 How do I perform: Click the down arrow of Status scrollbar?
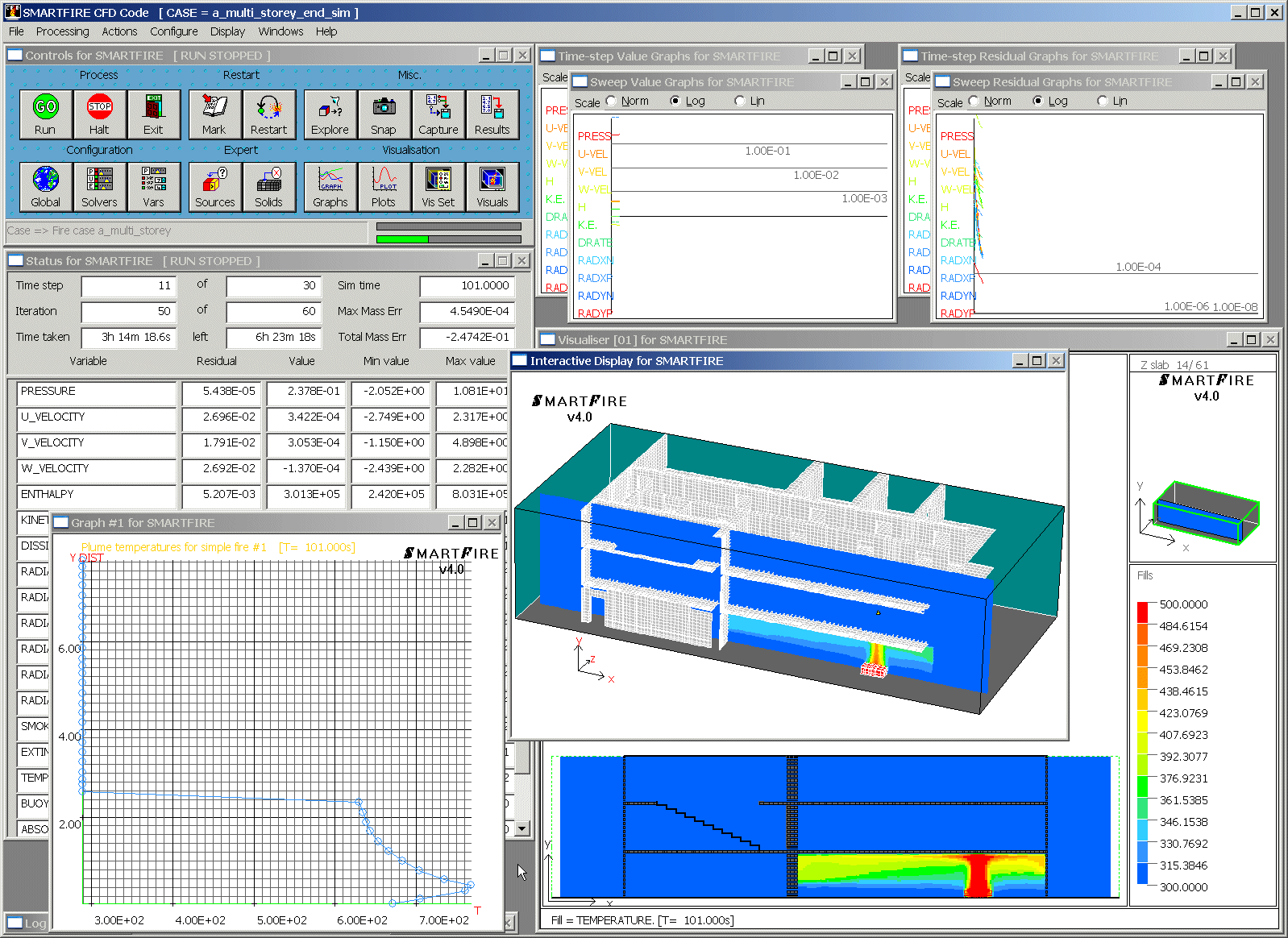521,828
